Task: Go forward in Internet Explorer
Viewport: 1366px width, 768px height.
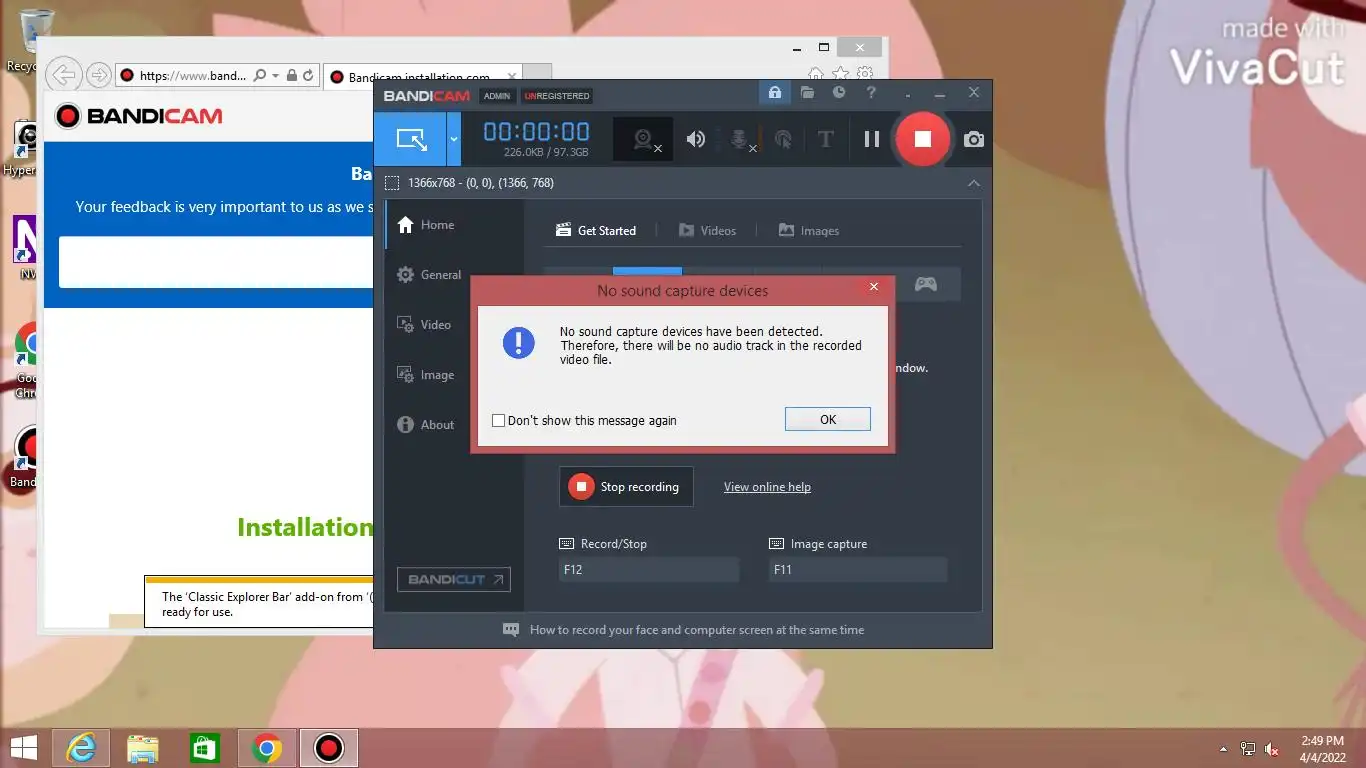Action: [x=98, y=75]
